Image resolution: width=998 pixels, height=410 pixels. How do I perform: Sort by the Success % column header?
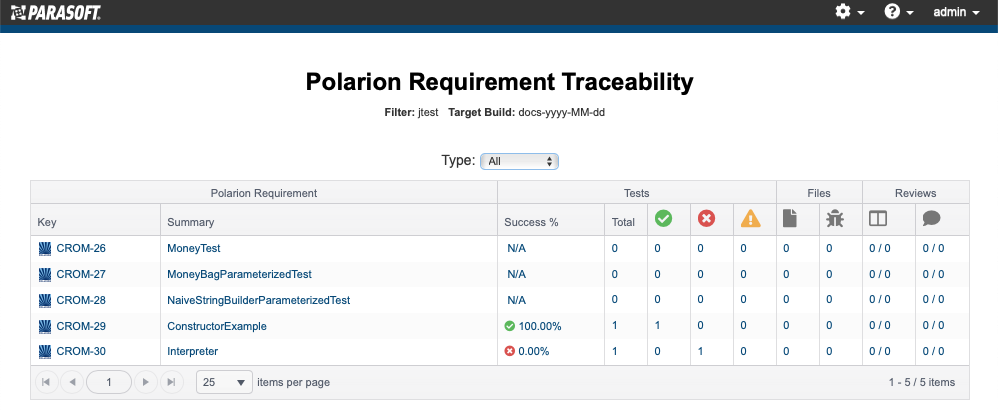[531, 222]
